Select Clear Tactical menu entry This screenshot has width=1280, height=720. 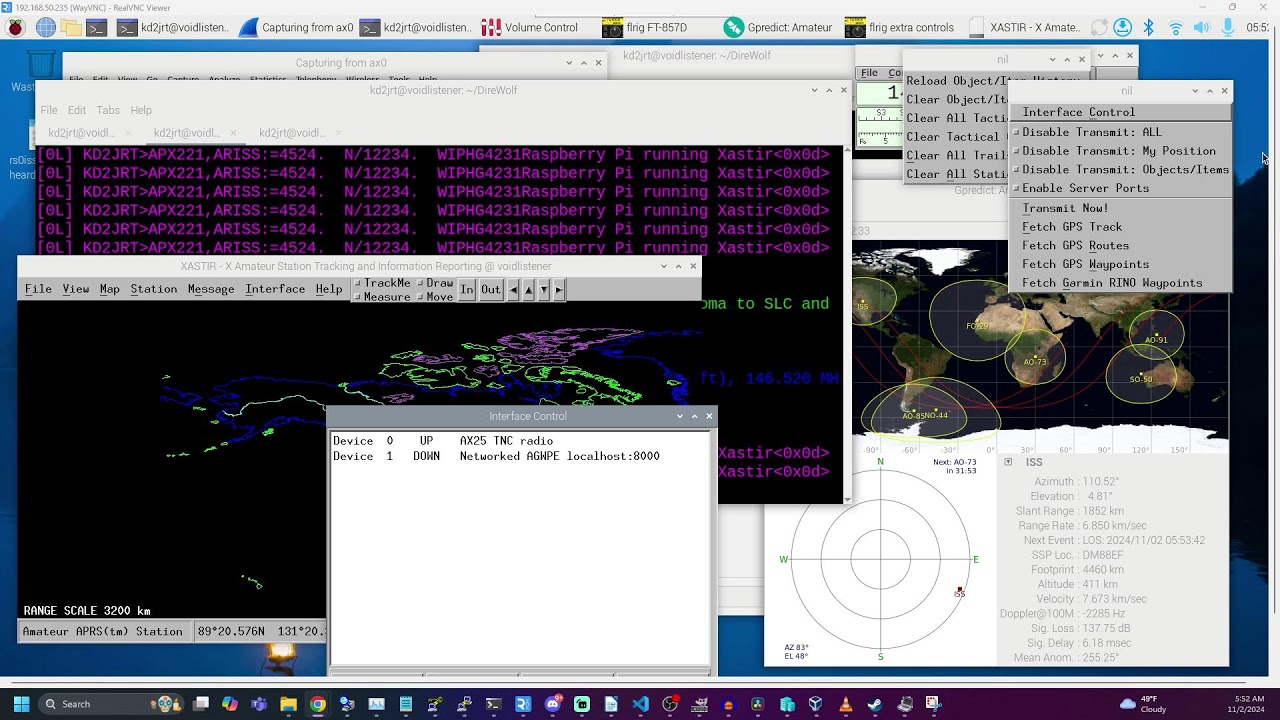pyautogui.click(x=956, y=137)
